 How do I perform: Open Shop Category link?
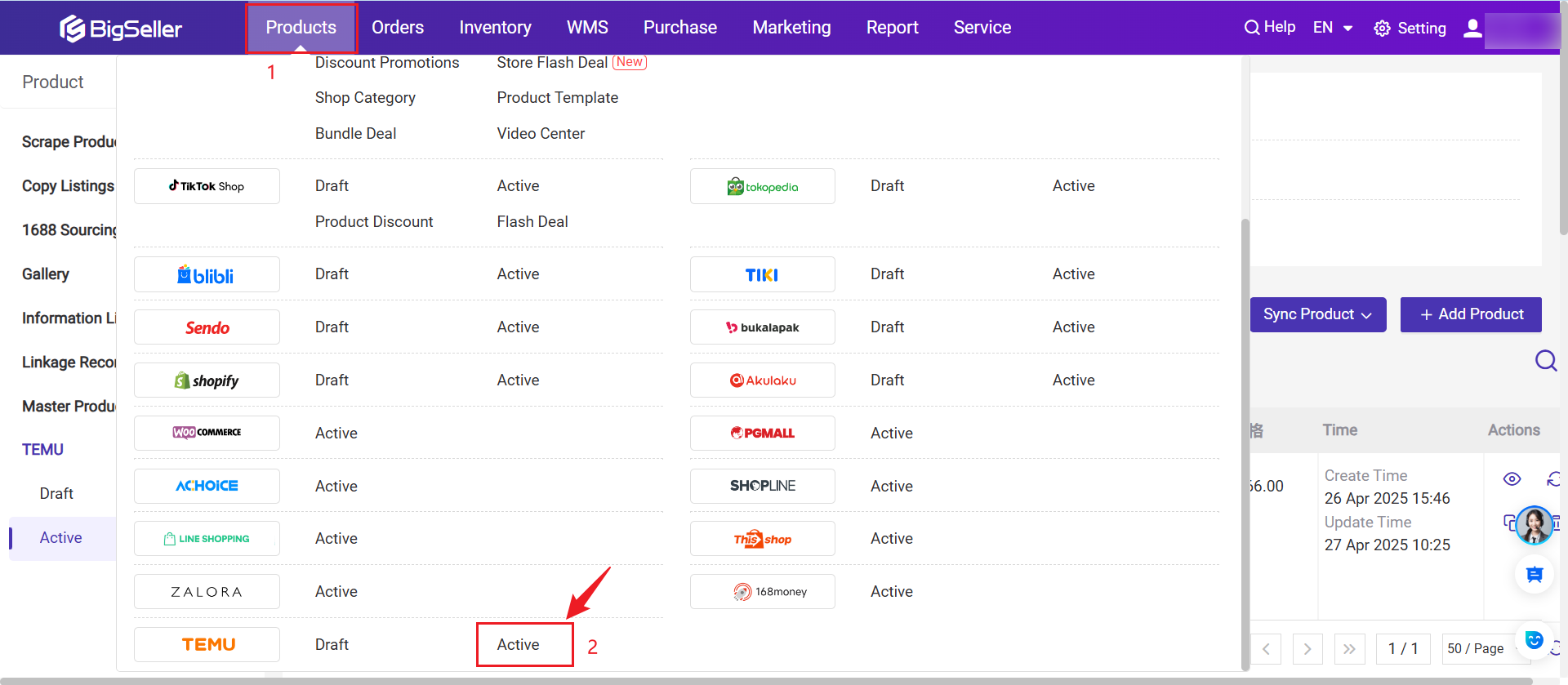click(365, 98)
